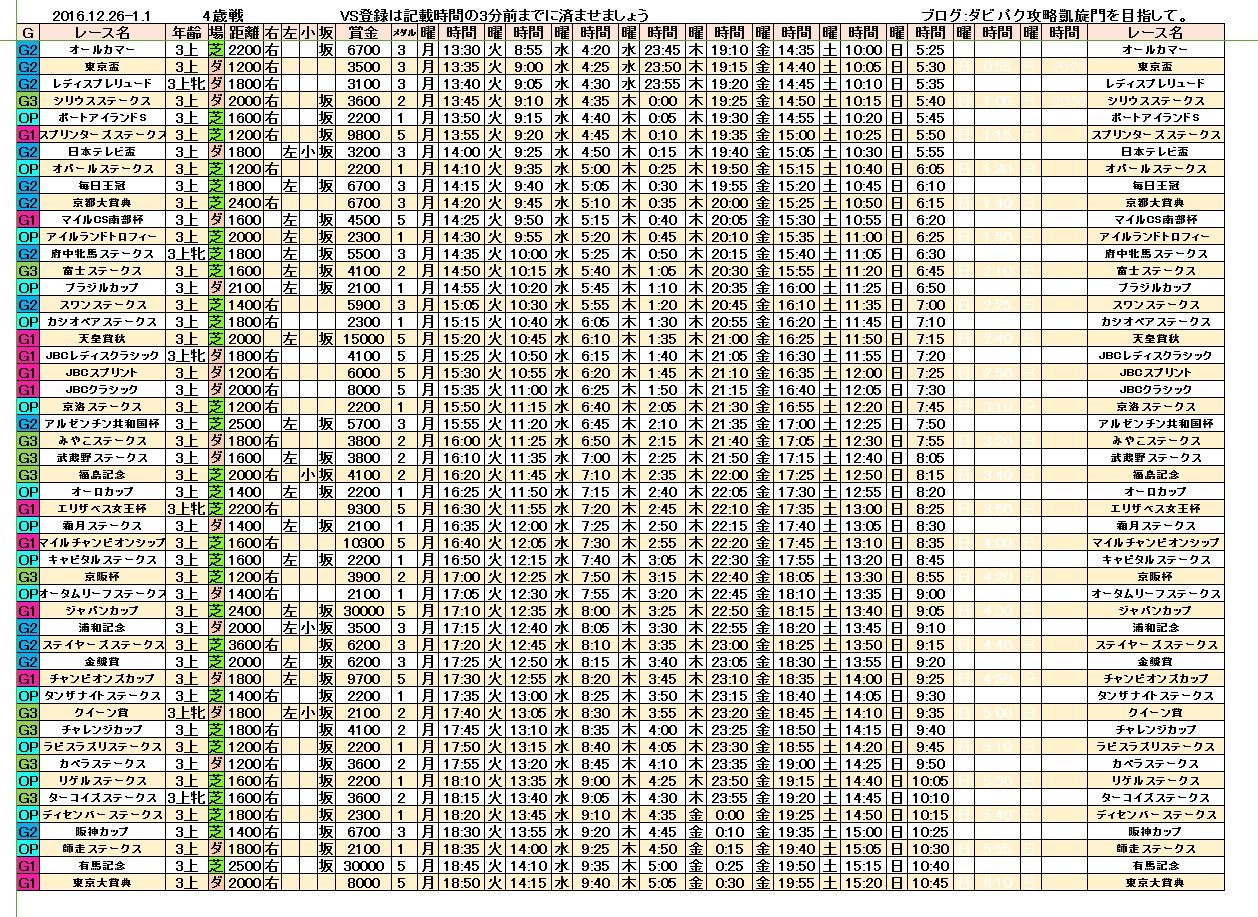Select the prize cell "3900" for 京阪杯
This screenshot has height=917, width=1258.
363,576
